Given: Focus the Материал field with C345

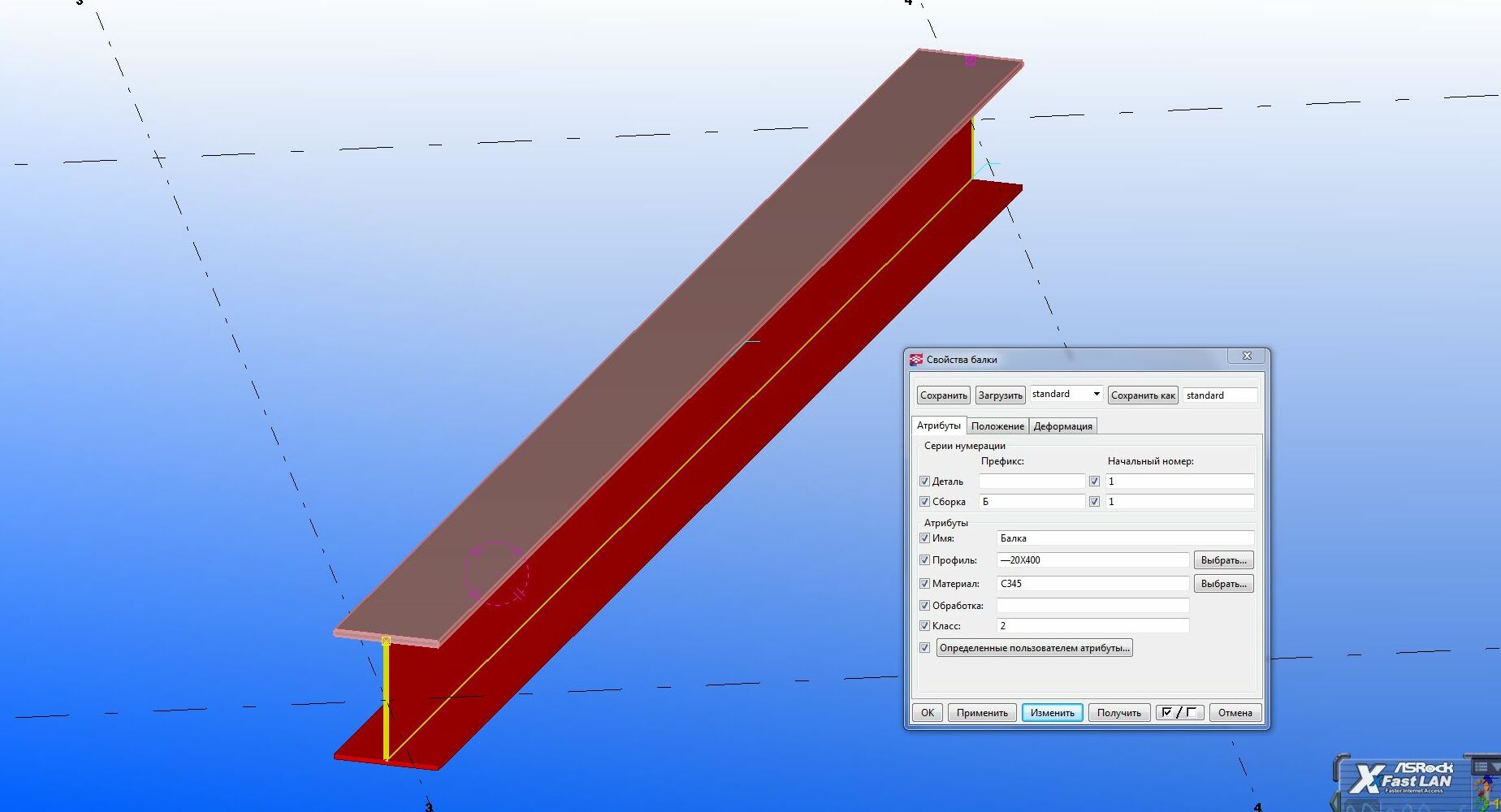Looking at the screenshot, I should [1092, 584].
